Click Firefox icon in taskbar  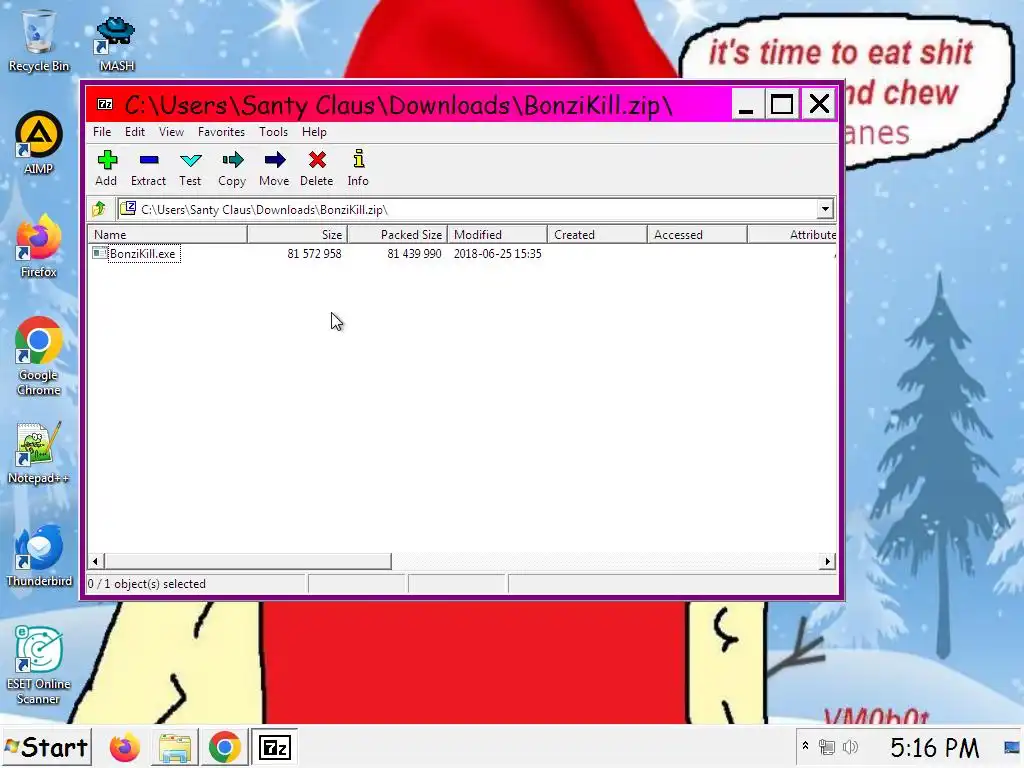[125, 747]
